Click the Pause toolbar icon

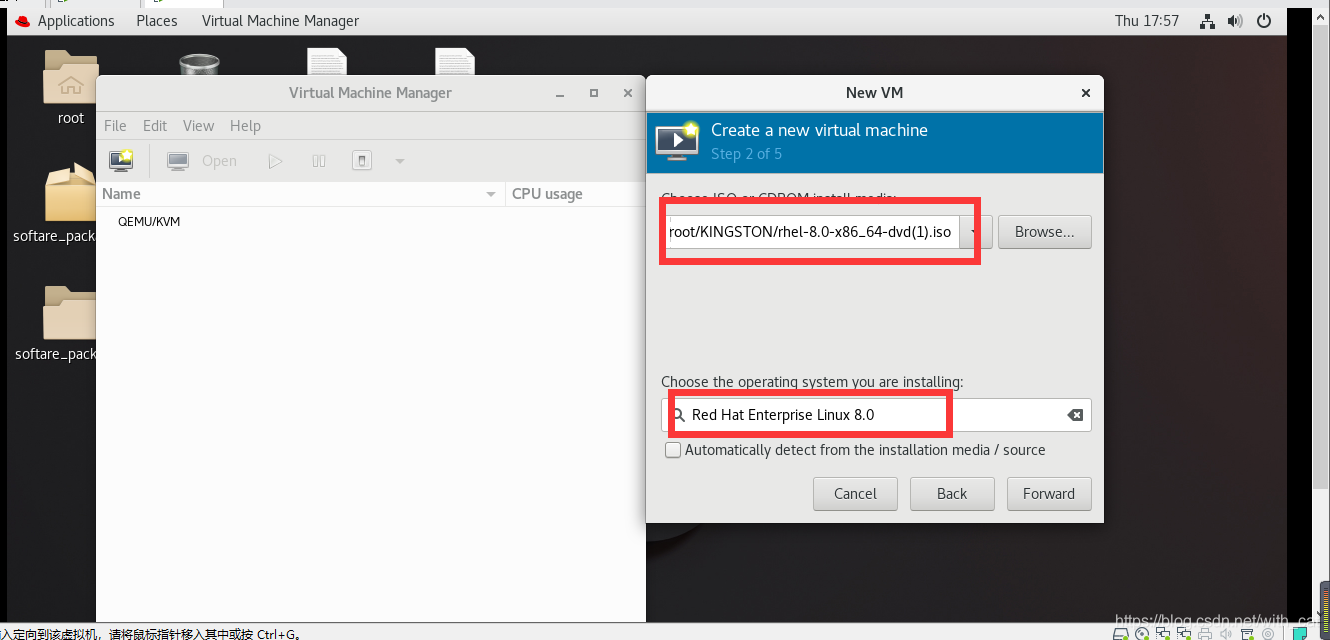pyautogui.click(x=319, y=160)
